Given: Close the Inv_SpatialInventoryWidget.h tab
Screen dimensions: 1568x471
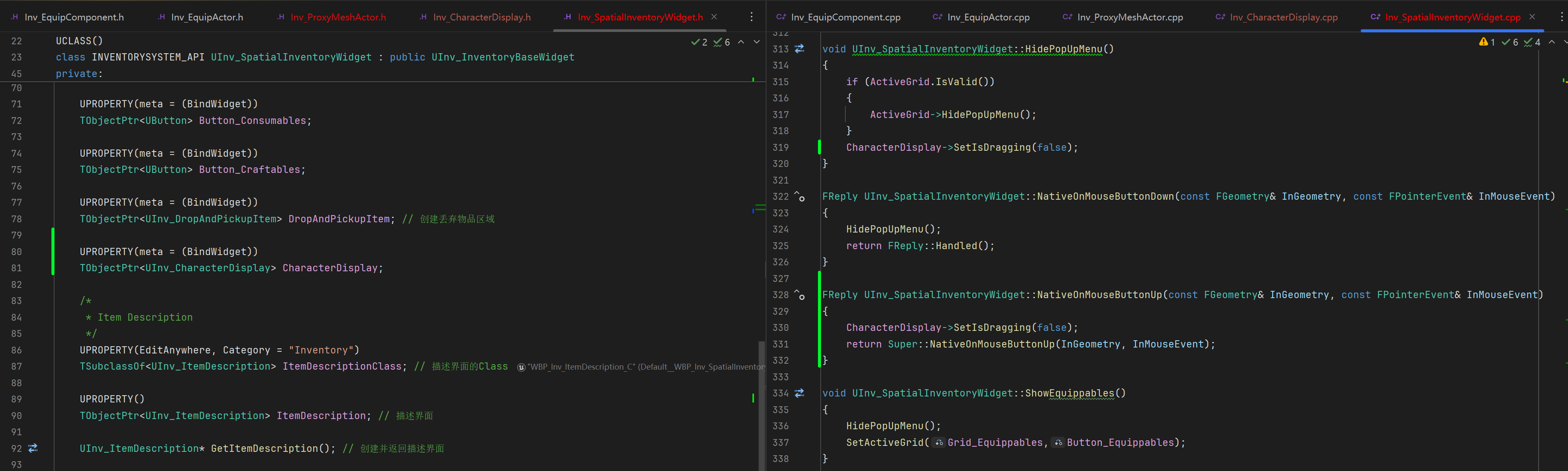Looking at the screenshot, I should click(x=714, y=17).
